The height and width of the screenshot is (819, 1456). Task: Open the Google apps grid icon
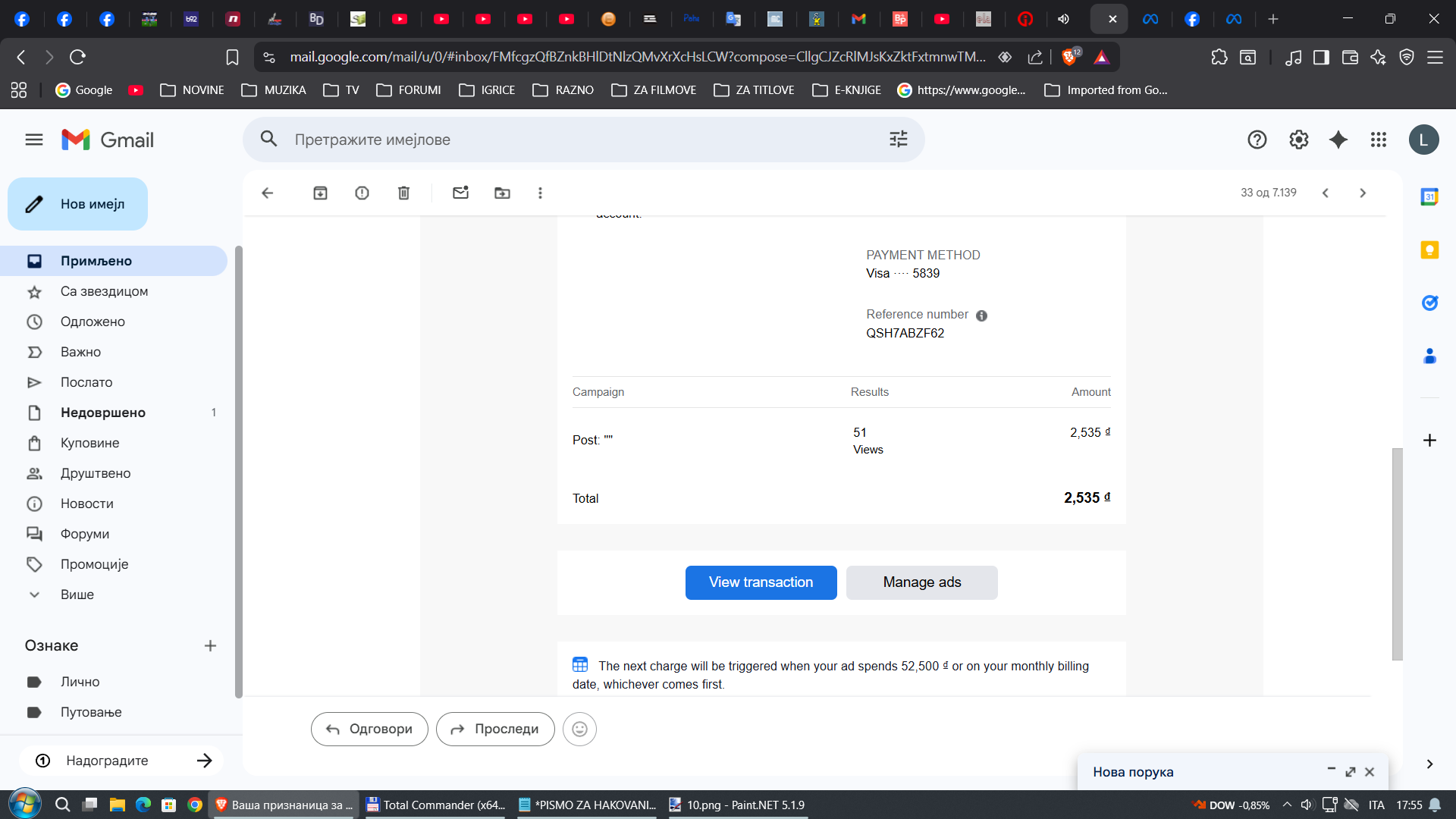(x=1379, y=140)
